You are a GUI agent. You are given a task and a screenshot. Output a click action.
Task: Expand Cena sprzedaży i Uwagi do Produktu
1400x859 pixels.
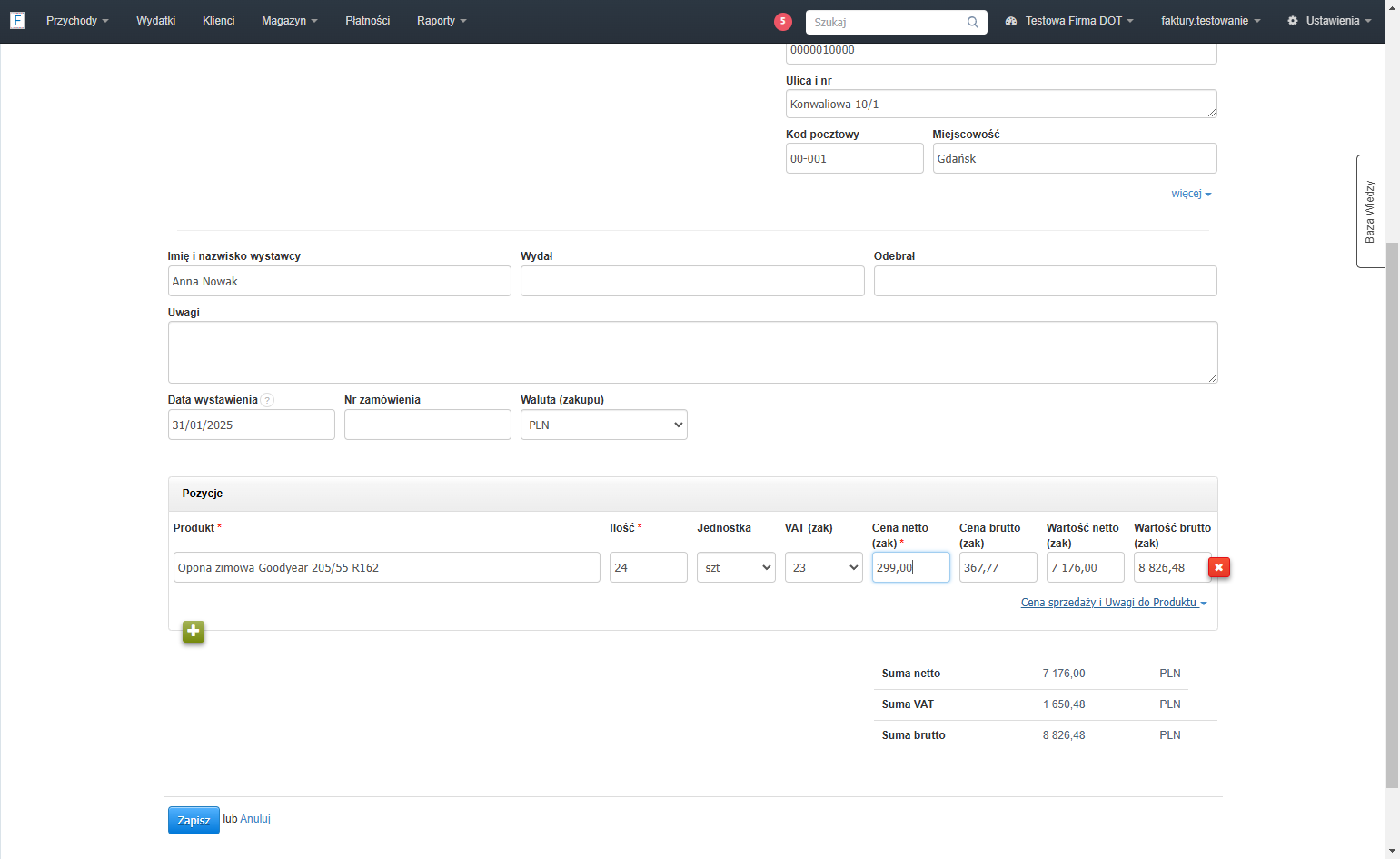[1114, 603]
